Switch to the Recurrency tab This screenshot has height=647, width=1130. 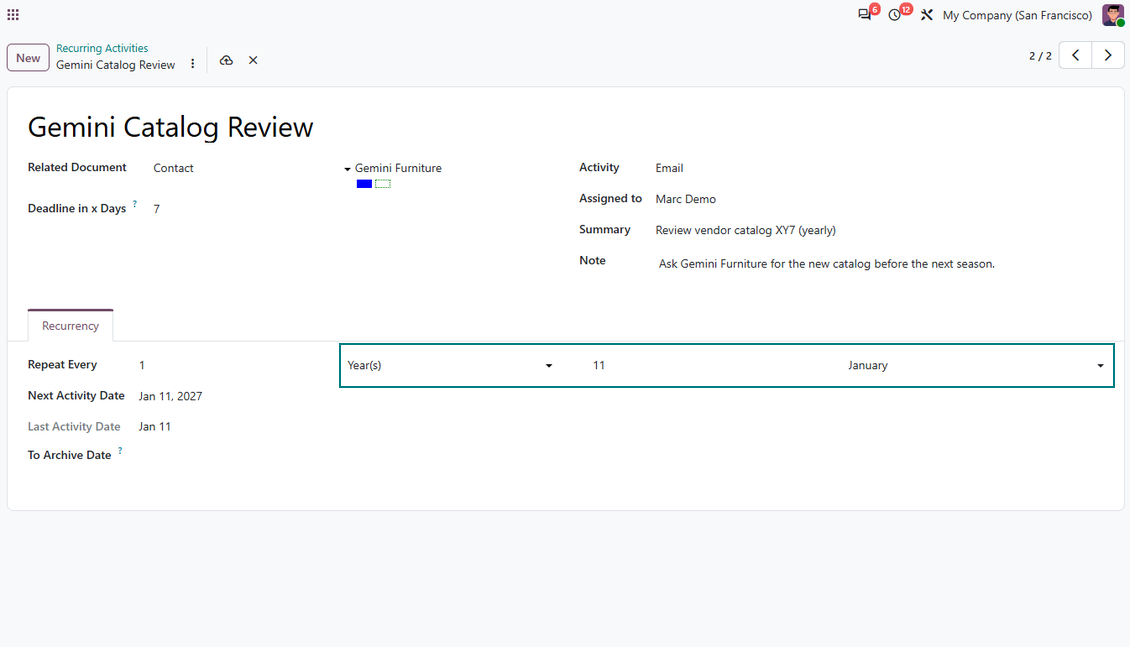pyautogui.click(x=71, y=326)
